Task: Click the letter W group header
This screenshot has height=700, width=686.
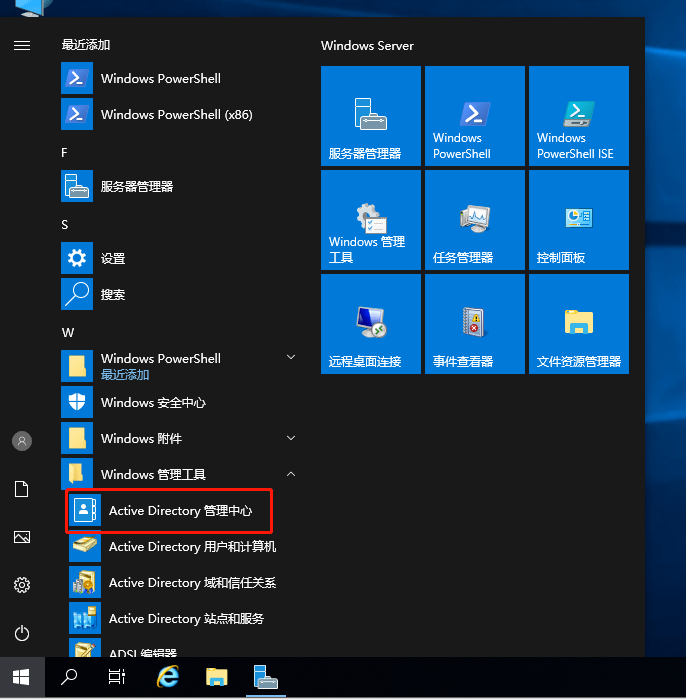Action: 68,333
